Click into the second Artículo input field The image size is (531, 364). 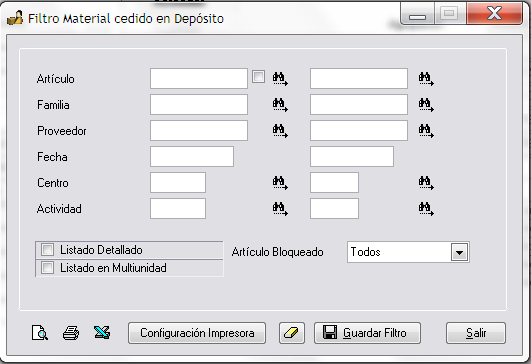[x=359, y=79]
